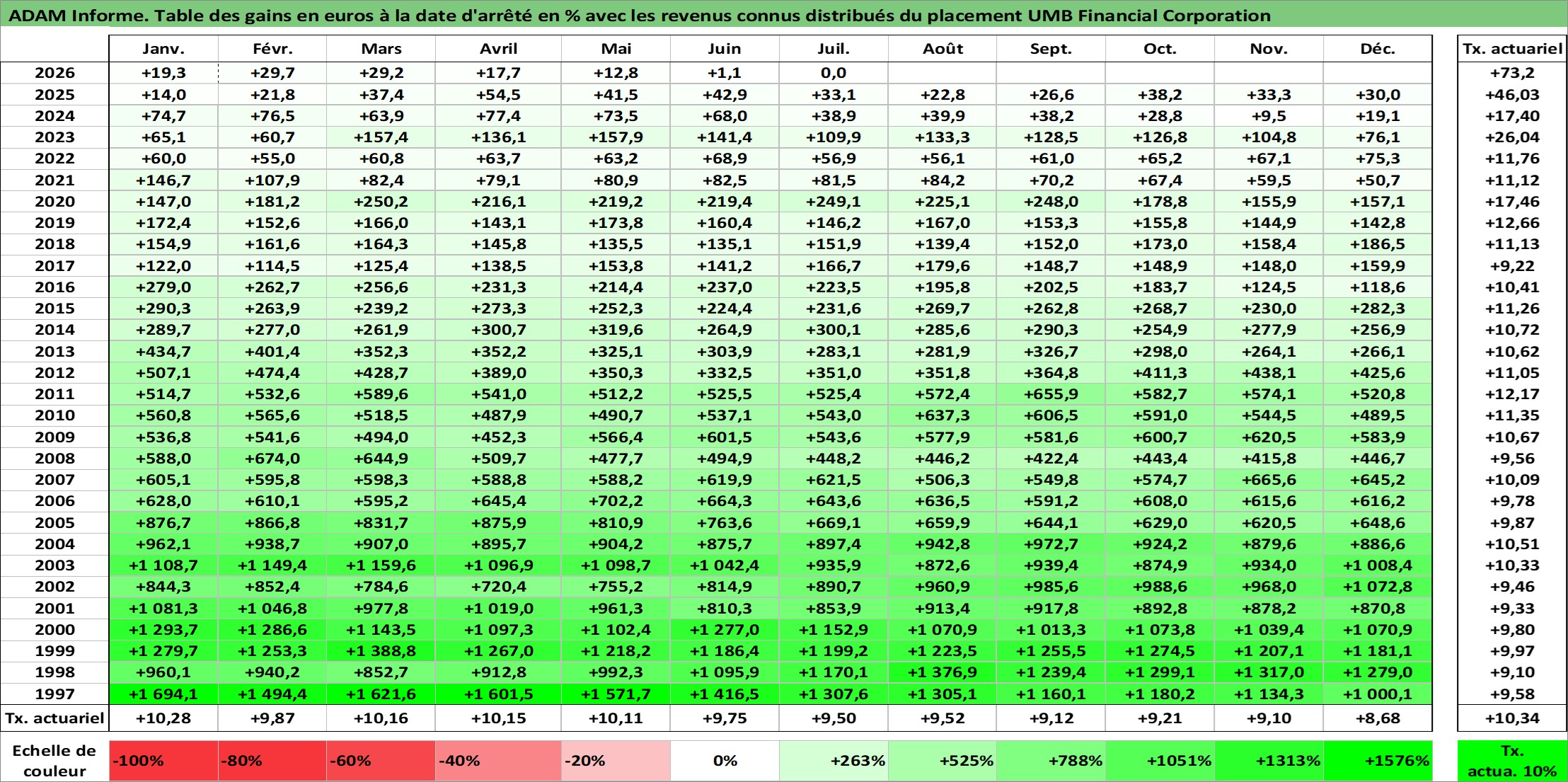Viewport: 1568px width, 782px height.
Task: Select the +1 072,8 cell for Déc. 2002
Action: pos(1378,587)
